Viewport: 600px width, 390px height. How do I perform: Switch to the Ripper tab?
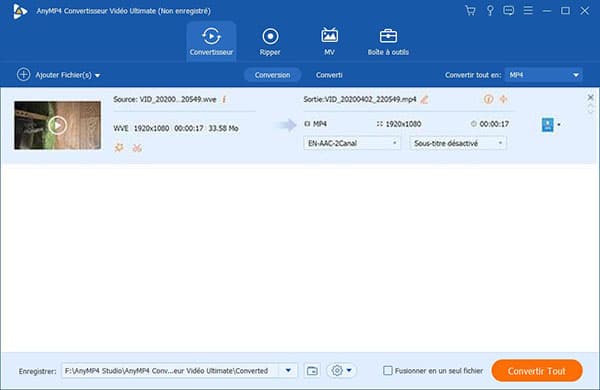[x=270, y=41]
